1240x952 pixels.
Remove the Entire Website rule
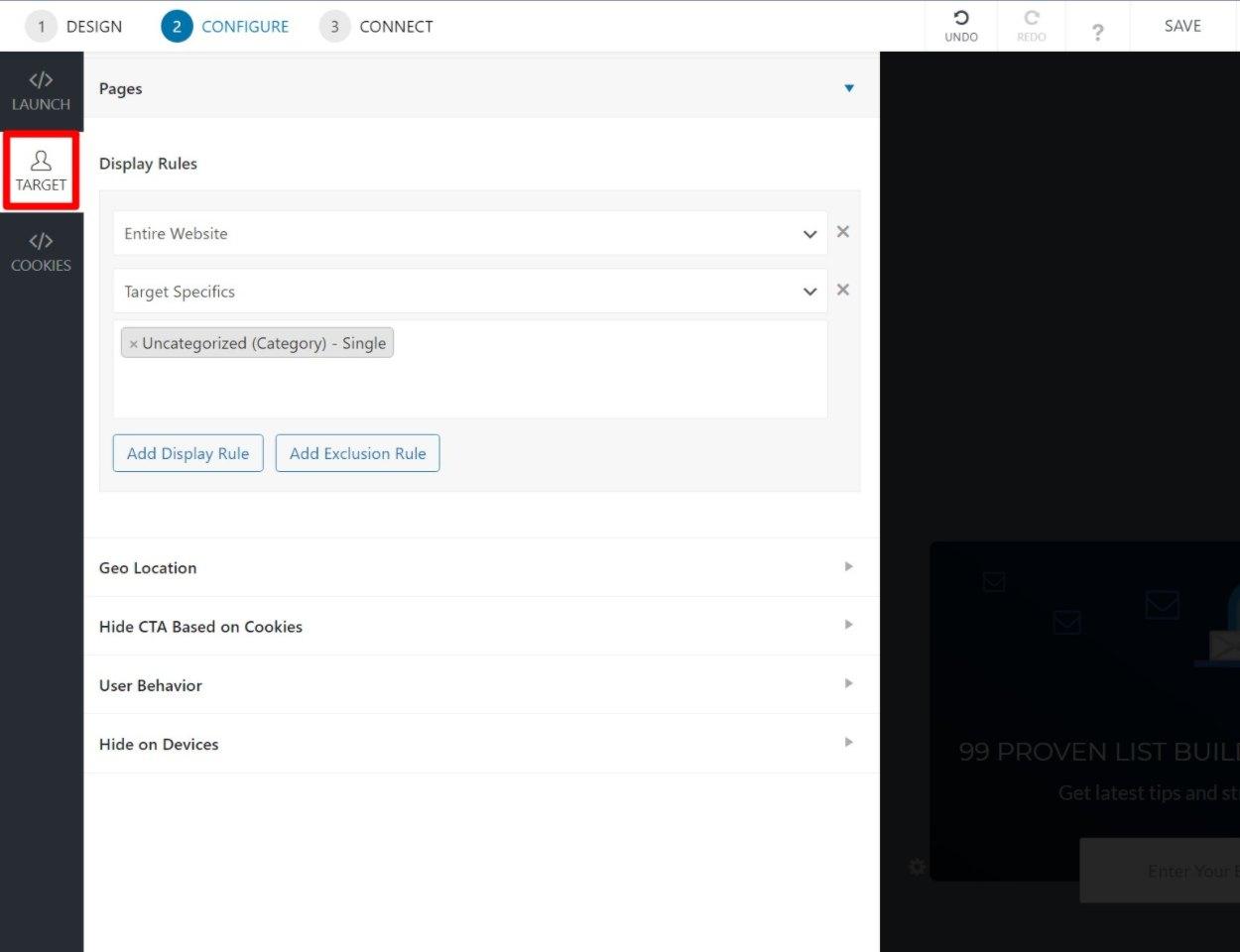pyautogui.click(x=843, y=231)
